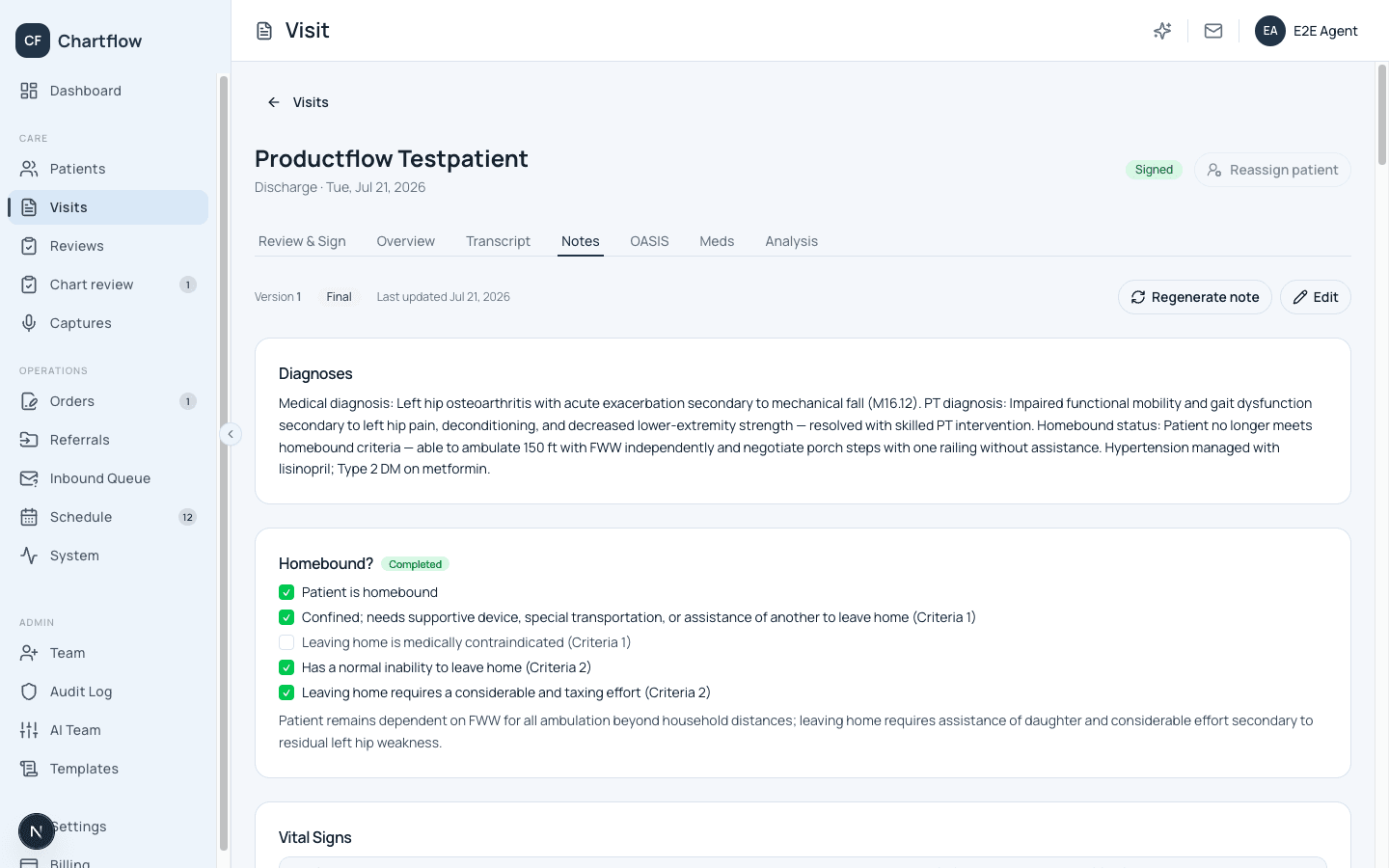This screenshot has height=868, width=1389.
Task: Click the Regenerate note button
Action: 1195,297
